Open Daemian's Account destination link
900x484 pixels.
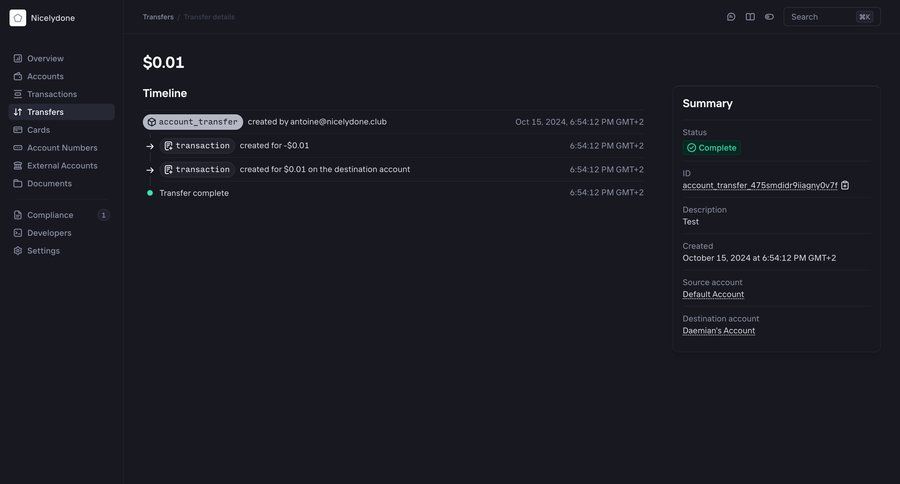pyautogui.click(x=719, y=331)
